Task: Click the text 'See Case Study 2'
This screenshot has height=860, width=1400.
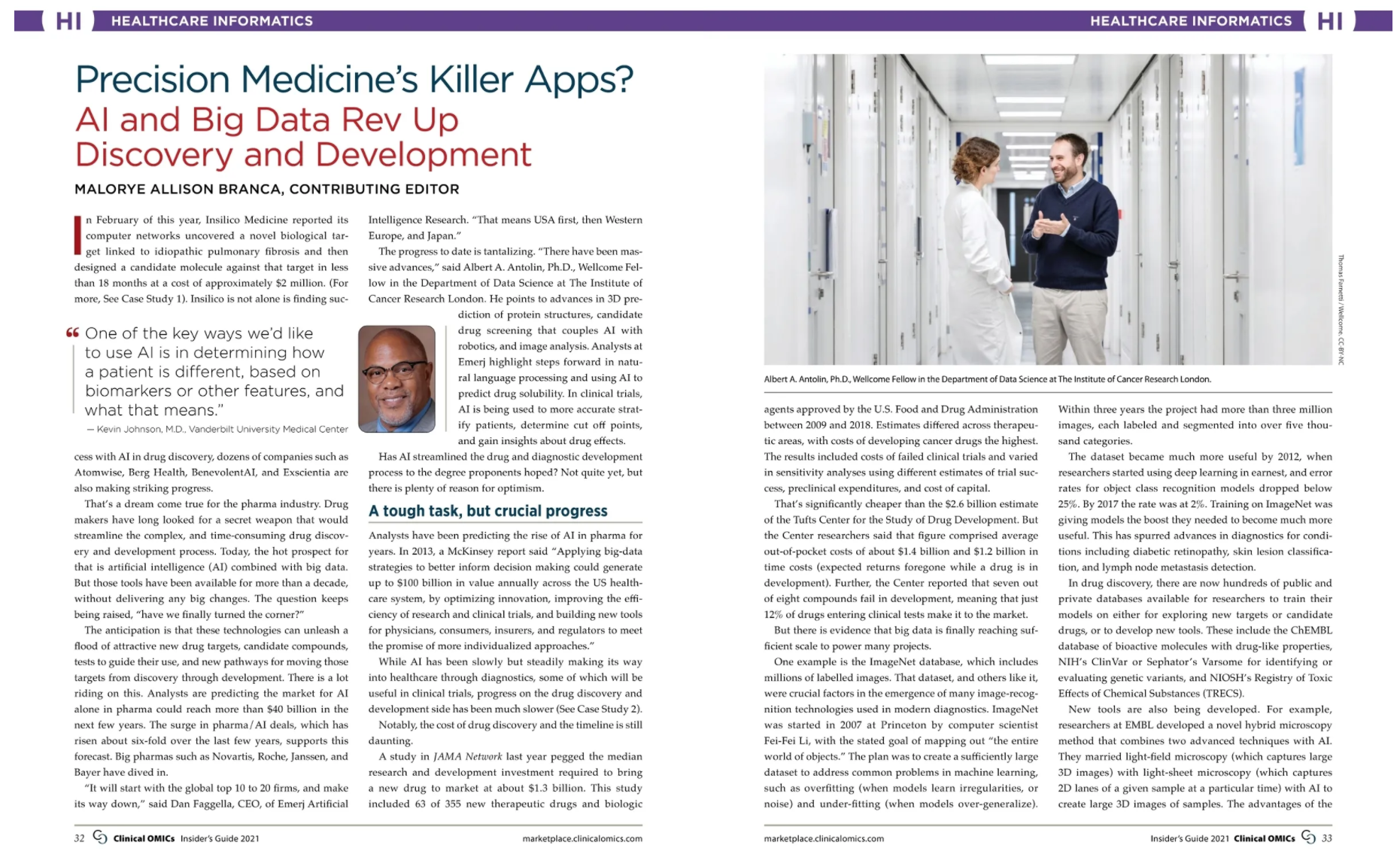Action: pyautogui.click(x=599, y=710)
